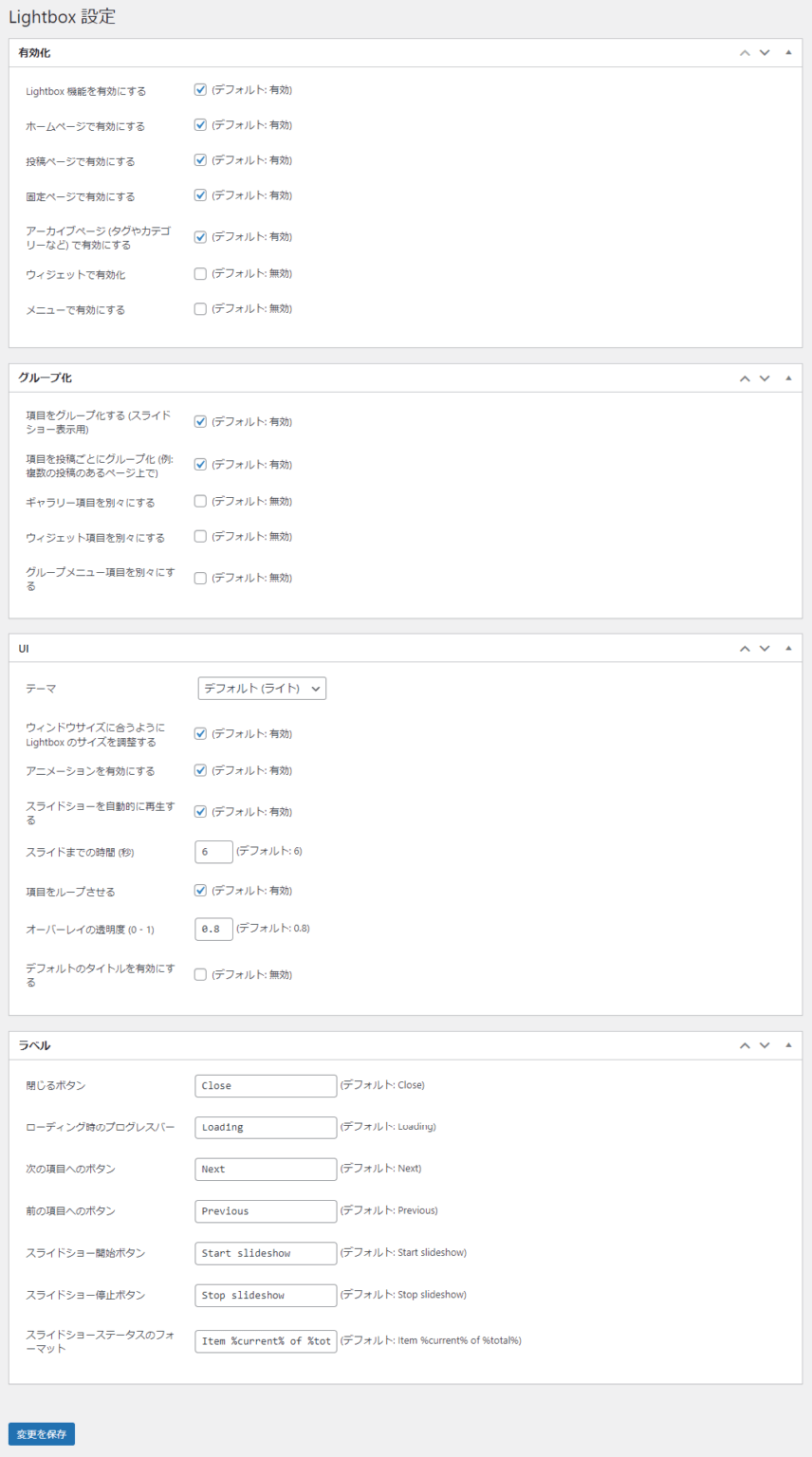Collapse the ラベル panel with its triangle icon

tap(786, 1043)
